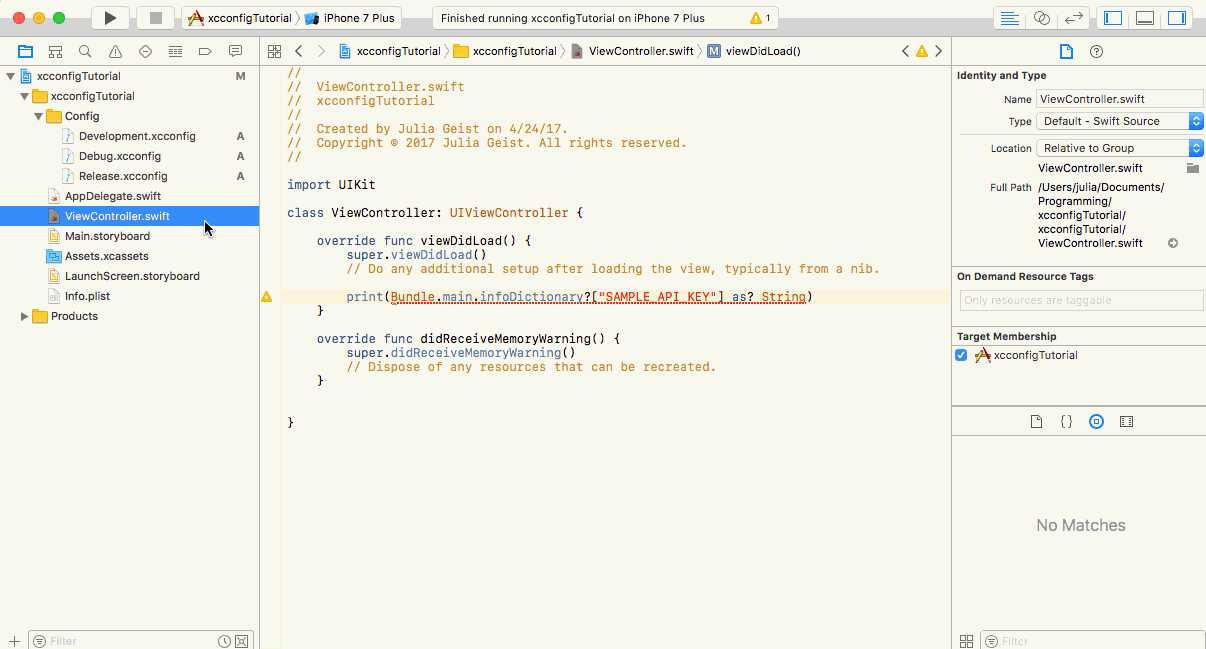1206x649 pixels.
Task: Toggle library icon grid view
Action: 966,641
